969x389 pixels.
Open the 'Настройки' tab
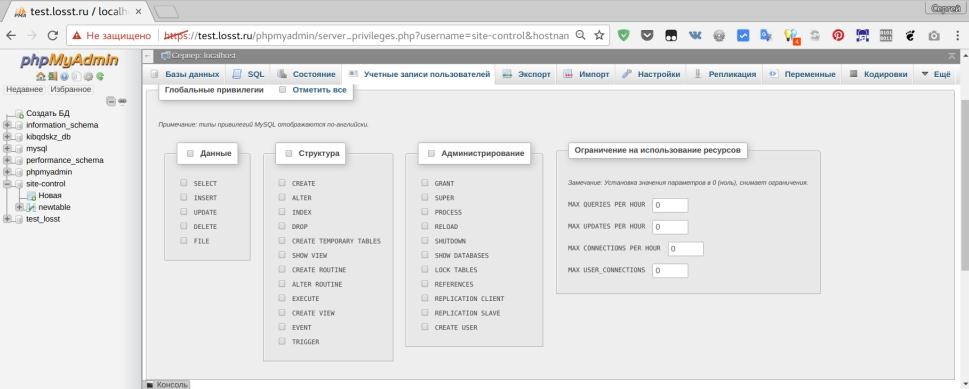point(651,74)
